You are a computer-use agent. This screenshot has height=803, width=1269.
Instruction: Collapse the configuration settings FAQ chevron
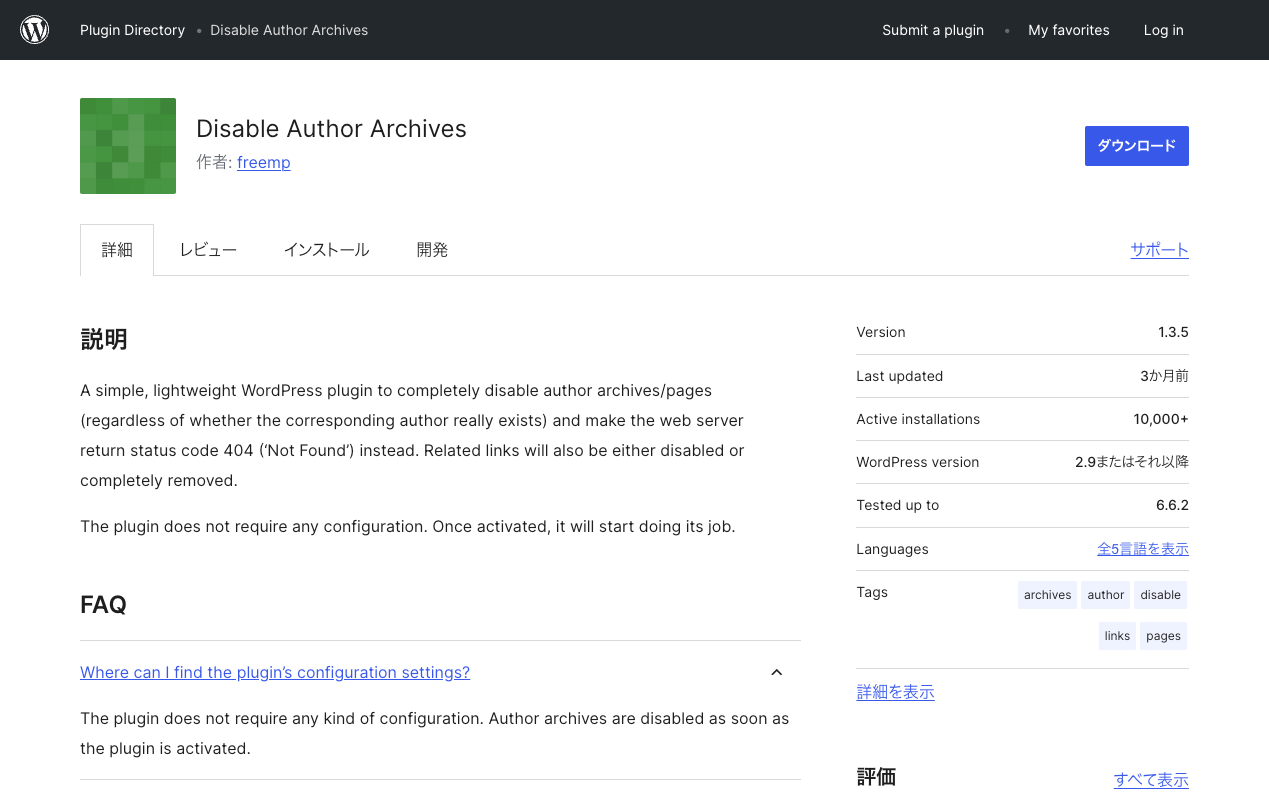point(777,673)
